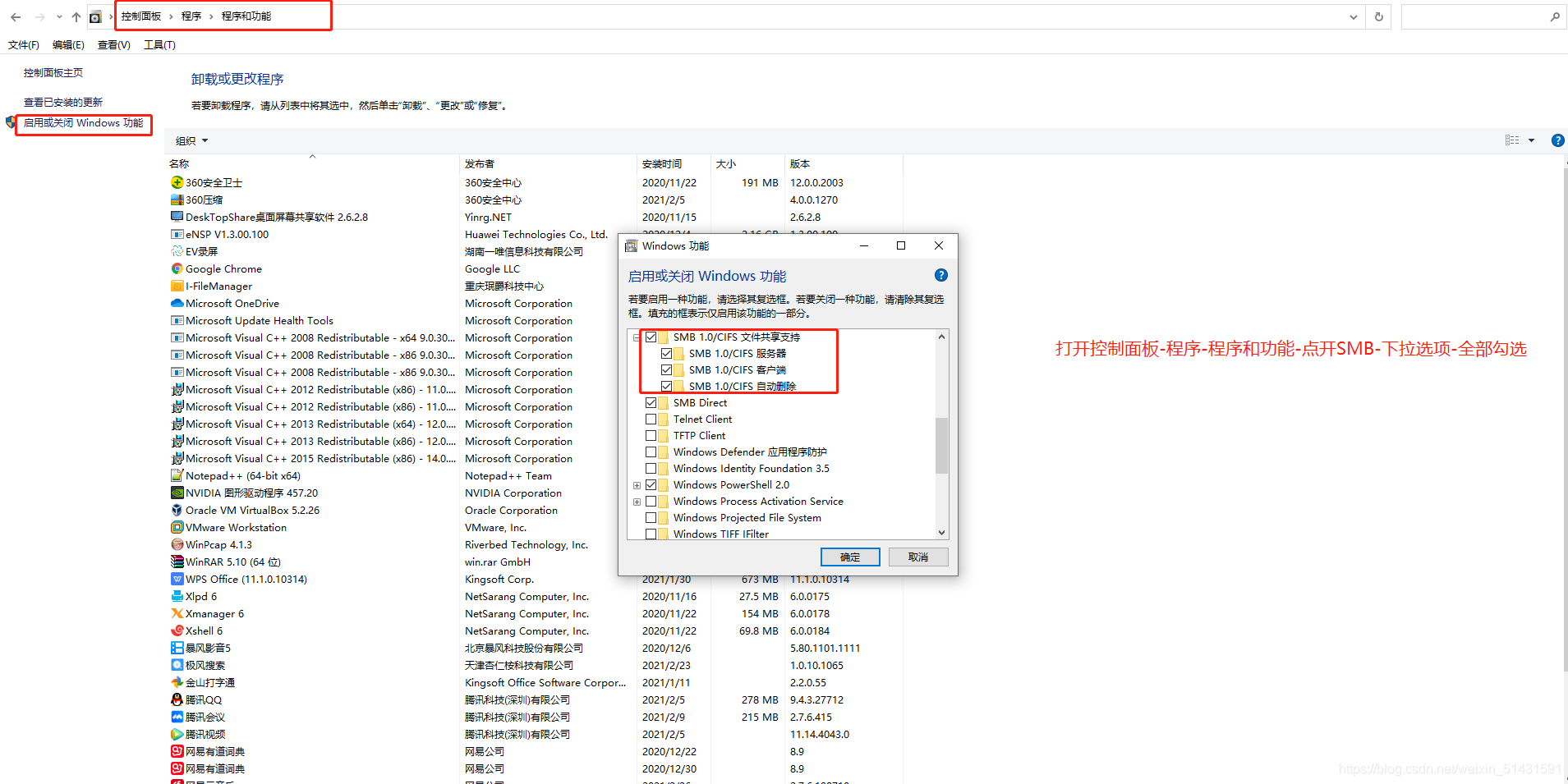The height and width of the screenshot is (784, 1568).
Task: Click the I-FileManager folder icon
Action: [x=177, y=286]
